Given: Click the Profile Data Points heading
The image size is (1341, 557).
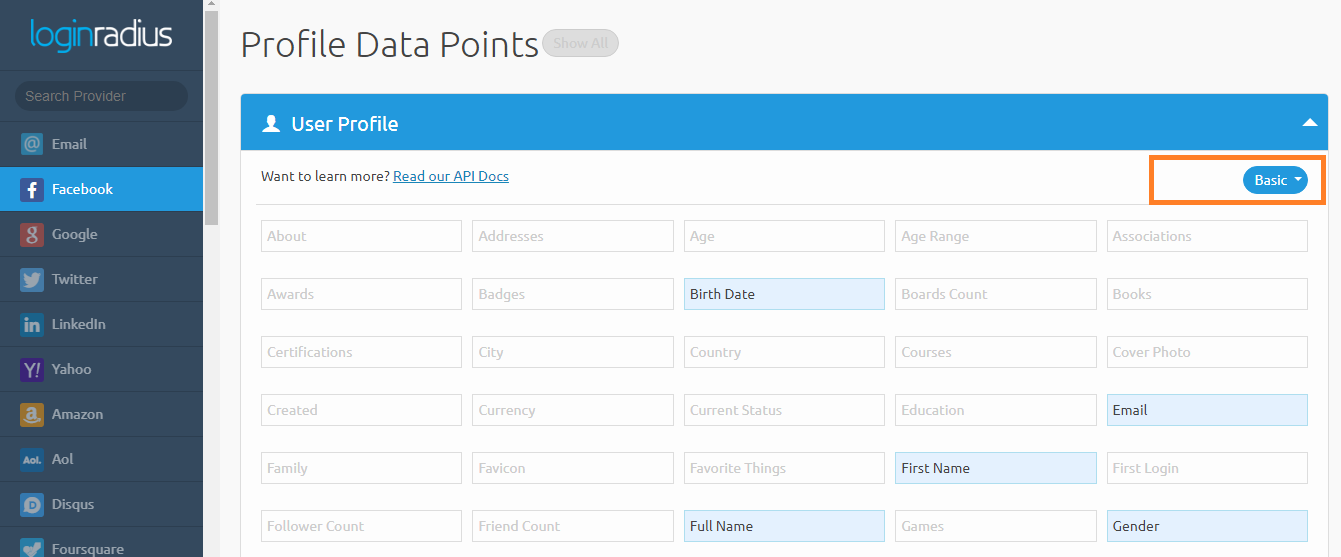Looking at the screenshot, I should click(390, 45).
